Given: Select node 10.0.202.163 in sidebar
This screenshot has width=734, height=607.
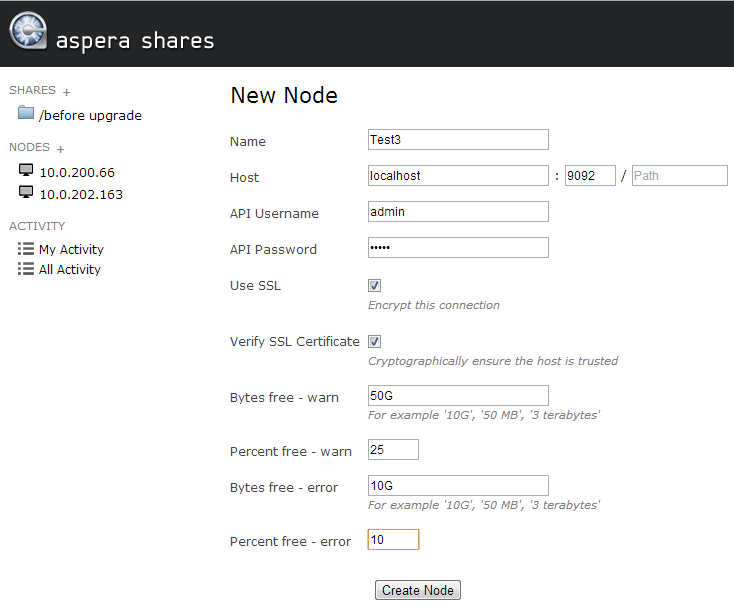Looking at the screenshot, I should (x=81, y=194).
